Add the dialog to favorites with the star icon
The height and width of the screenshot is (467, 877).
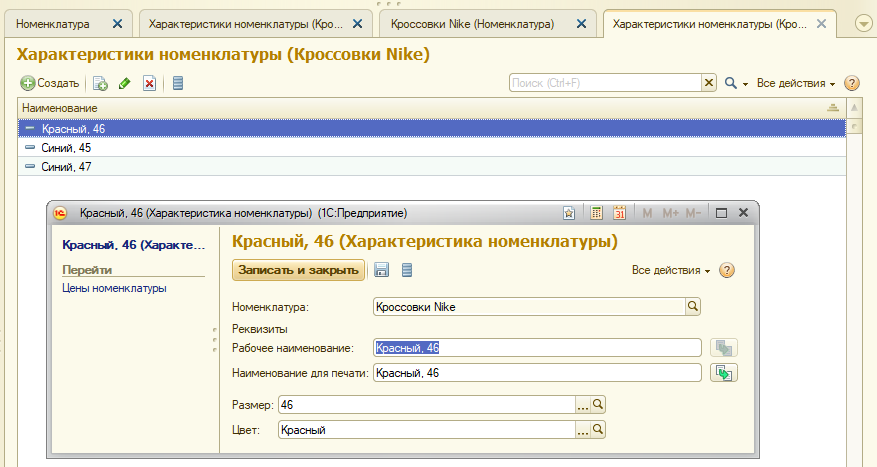tap(569, 212)
